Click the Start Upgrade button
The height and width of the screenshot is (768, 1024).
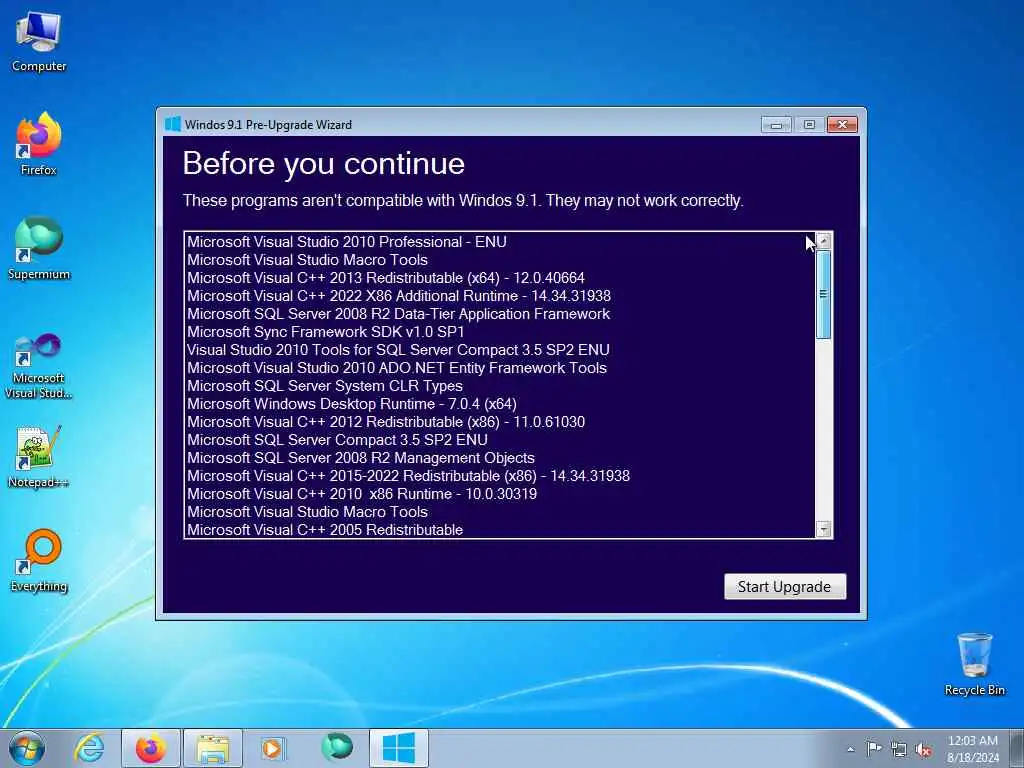coord(785,586)
